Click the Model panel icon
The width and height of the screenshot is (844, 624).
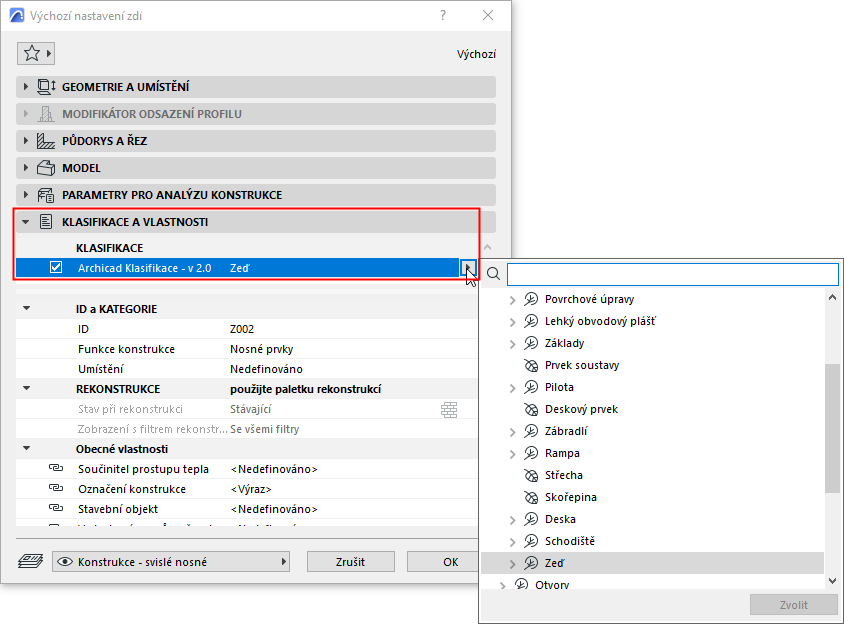click(46, 168)
